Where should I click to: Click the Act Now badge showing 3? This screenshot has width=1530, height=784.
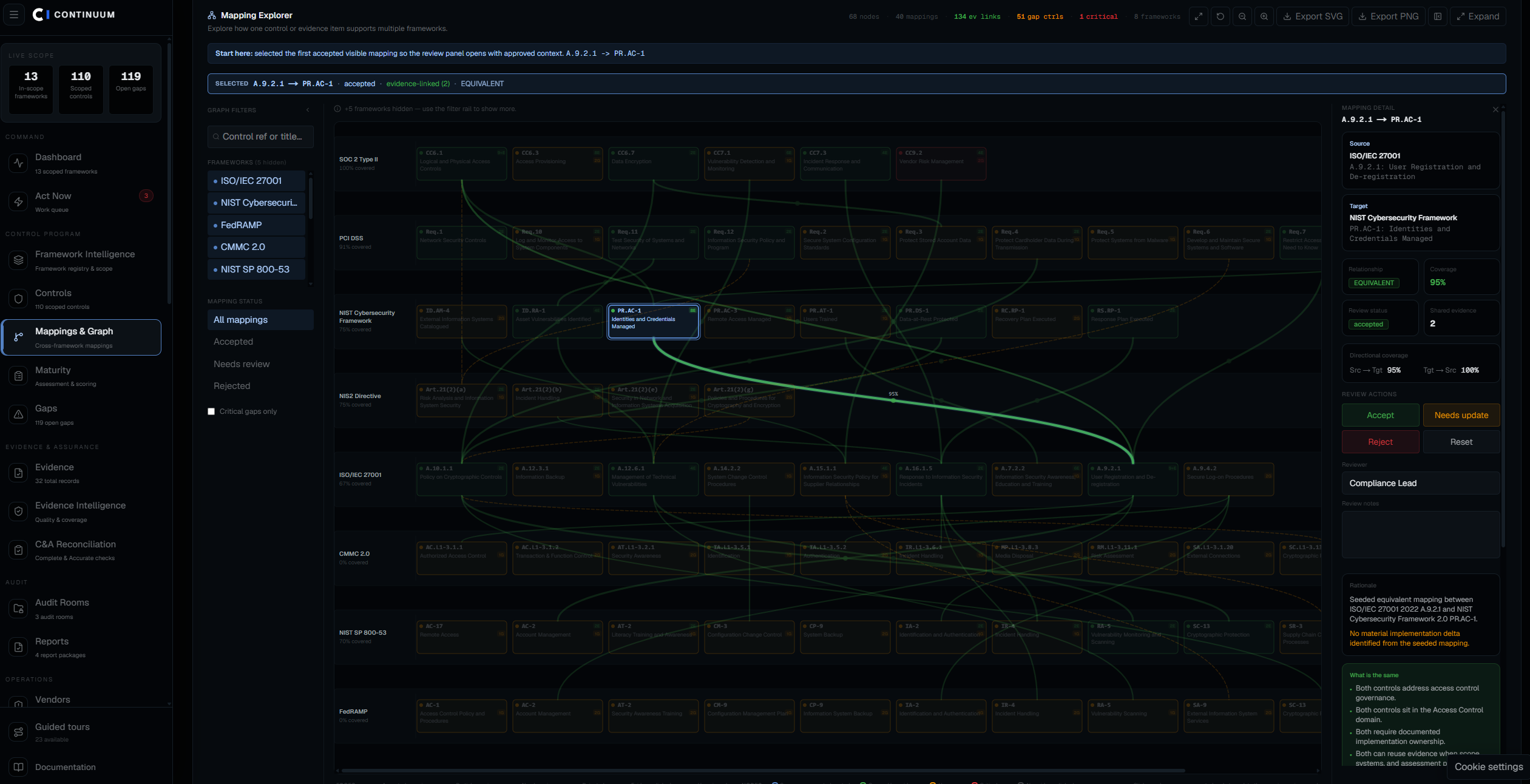point(146,196)
